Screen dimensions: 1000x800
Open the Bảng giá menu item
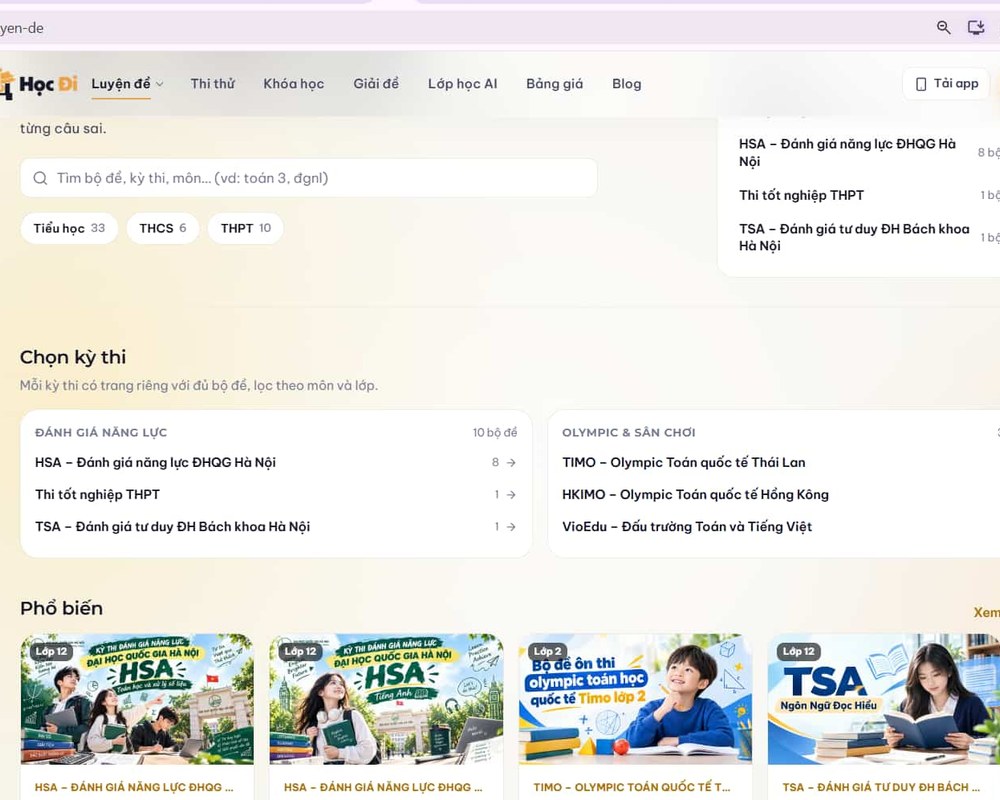tap(554, 84)
